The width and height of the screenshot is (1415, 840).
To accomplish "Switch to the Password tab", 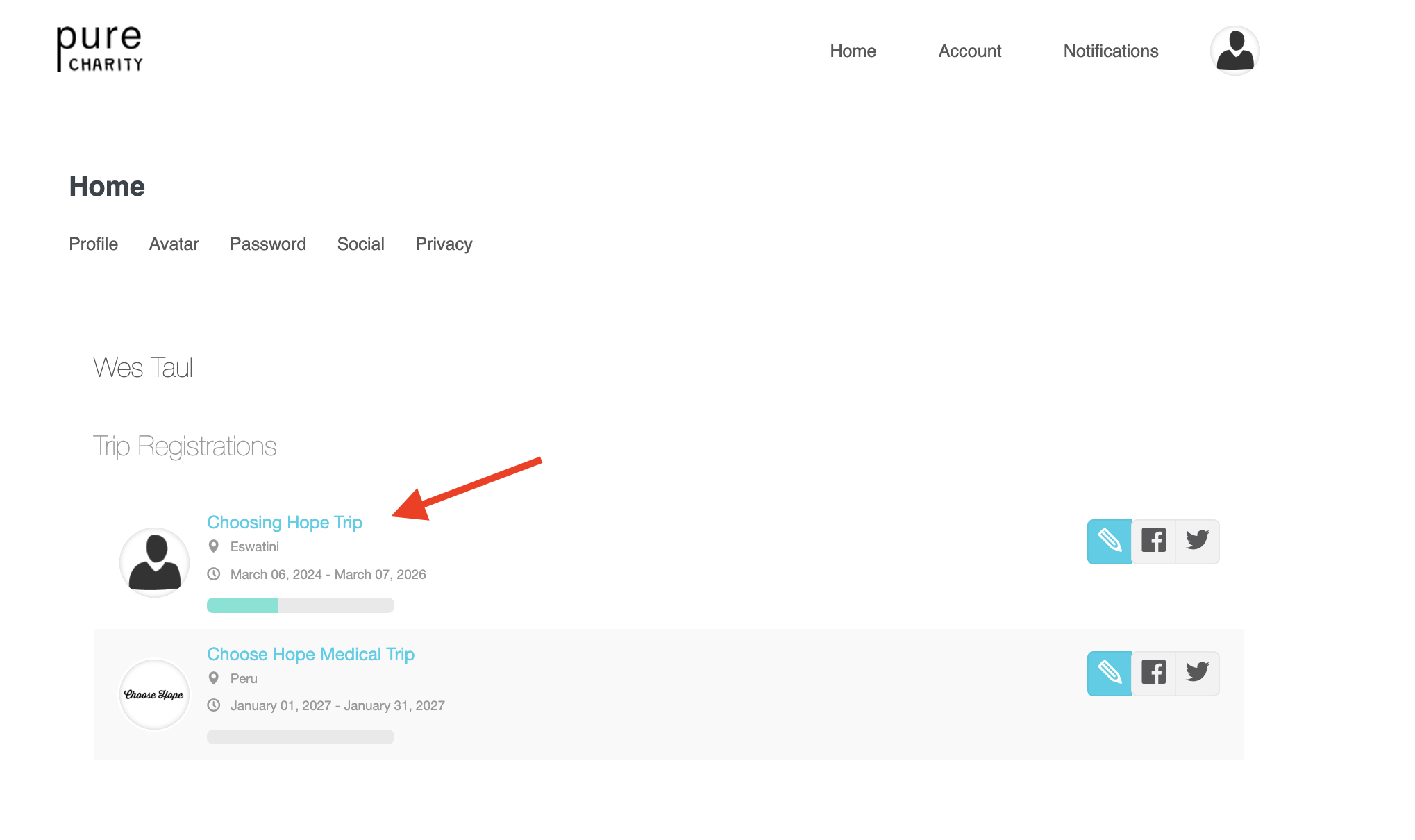I will [x=268, y=244].
